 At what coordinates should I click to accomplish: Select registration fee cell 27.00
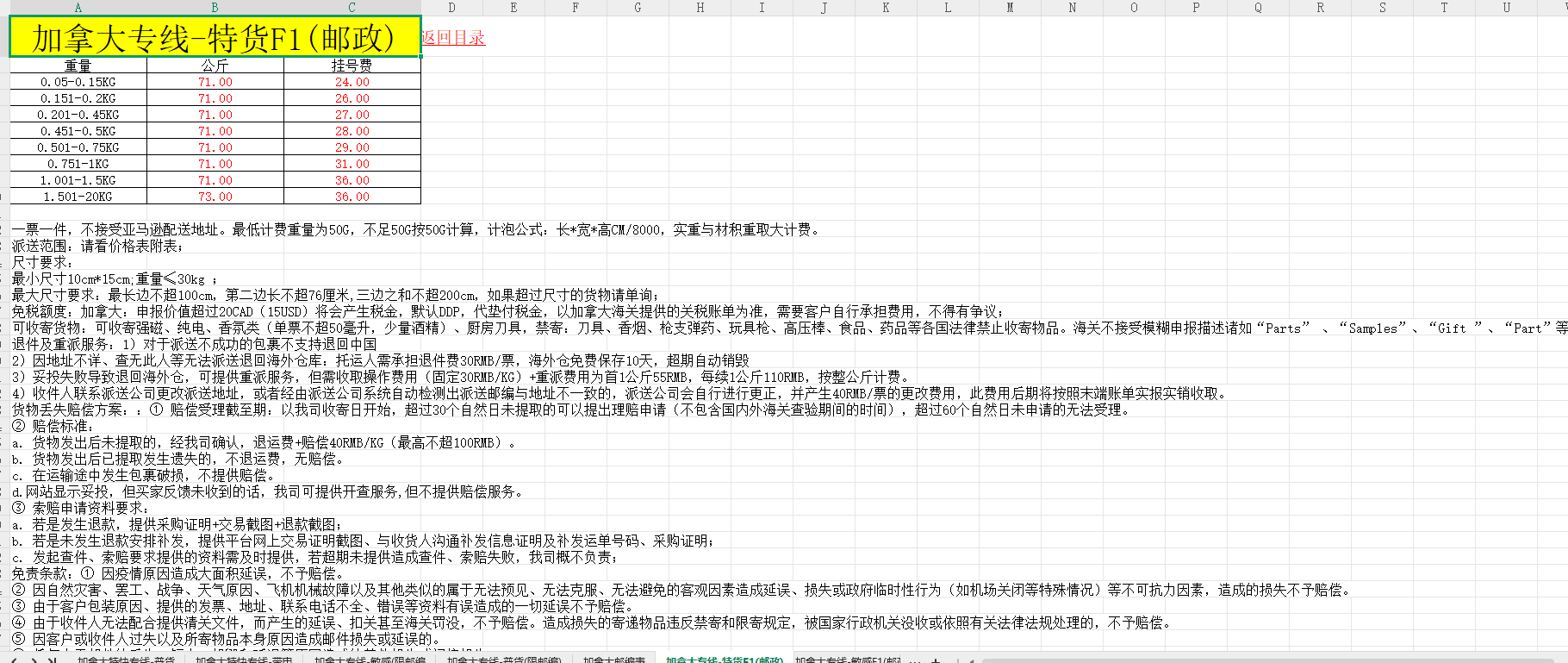352,115
